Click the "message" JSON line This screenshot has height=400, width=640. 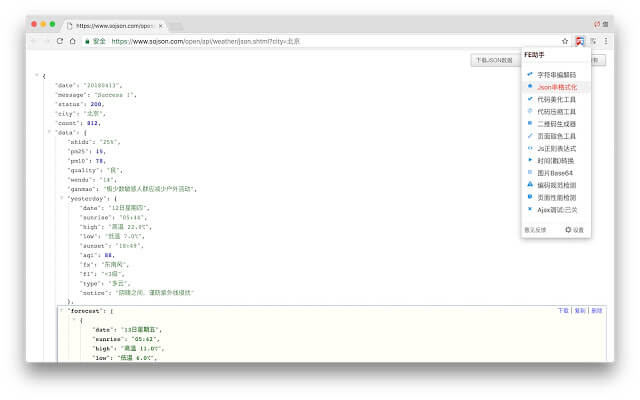(96, 95)
